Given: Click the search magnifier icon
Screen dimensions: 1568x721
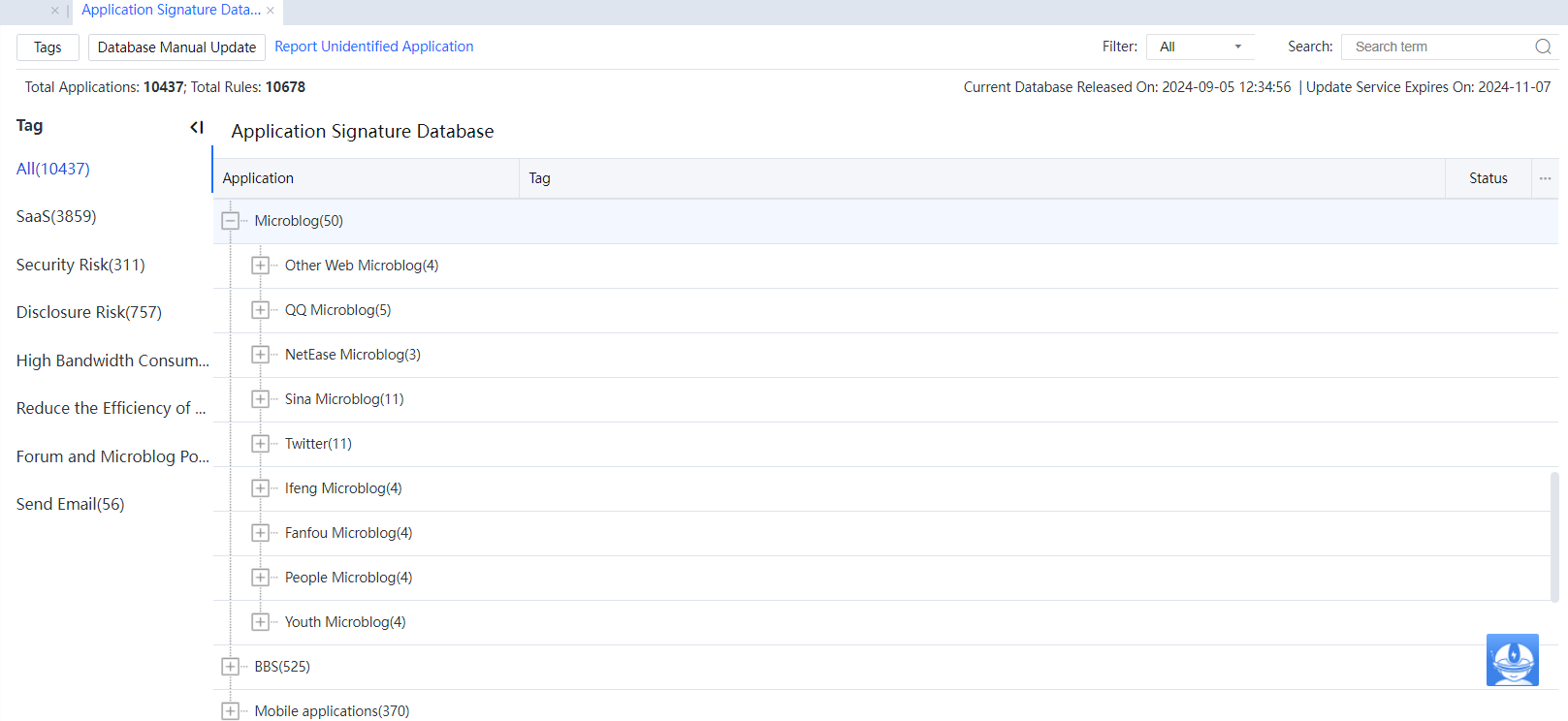Looking at the screenshot, I should (1543, 47).
